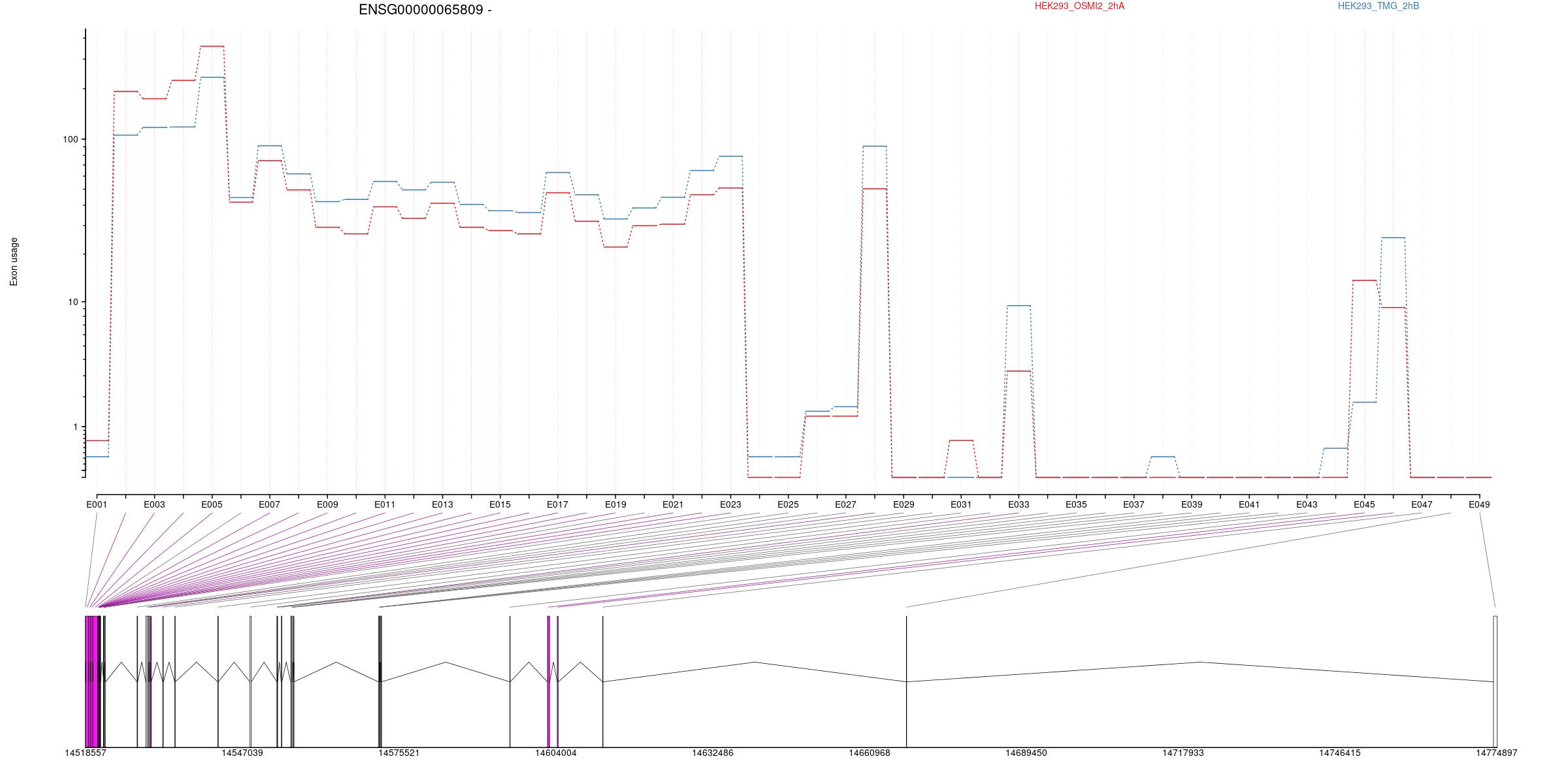Click exon label E049
Screen dimensions: 1568x784
coord(1479,504)
